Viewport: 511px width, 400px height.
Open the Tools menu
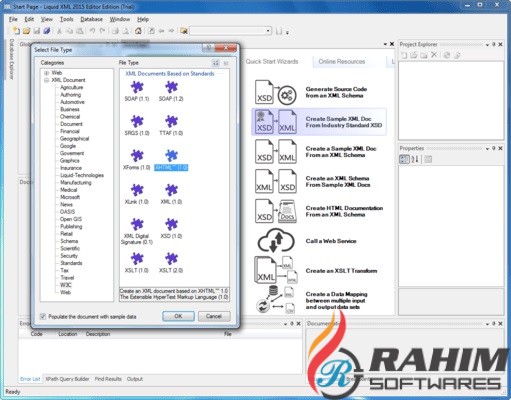(x=67, y=19)
